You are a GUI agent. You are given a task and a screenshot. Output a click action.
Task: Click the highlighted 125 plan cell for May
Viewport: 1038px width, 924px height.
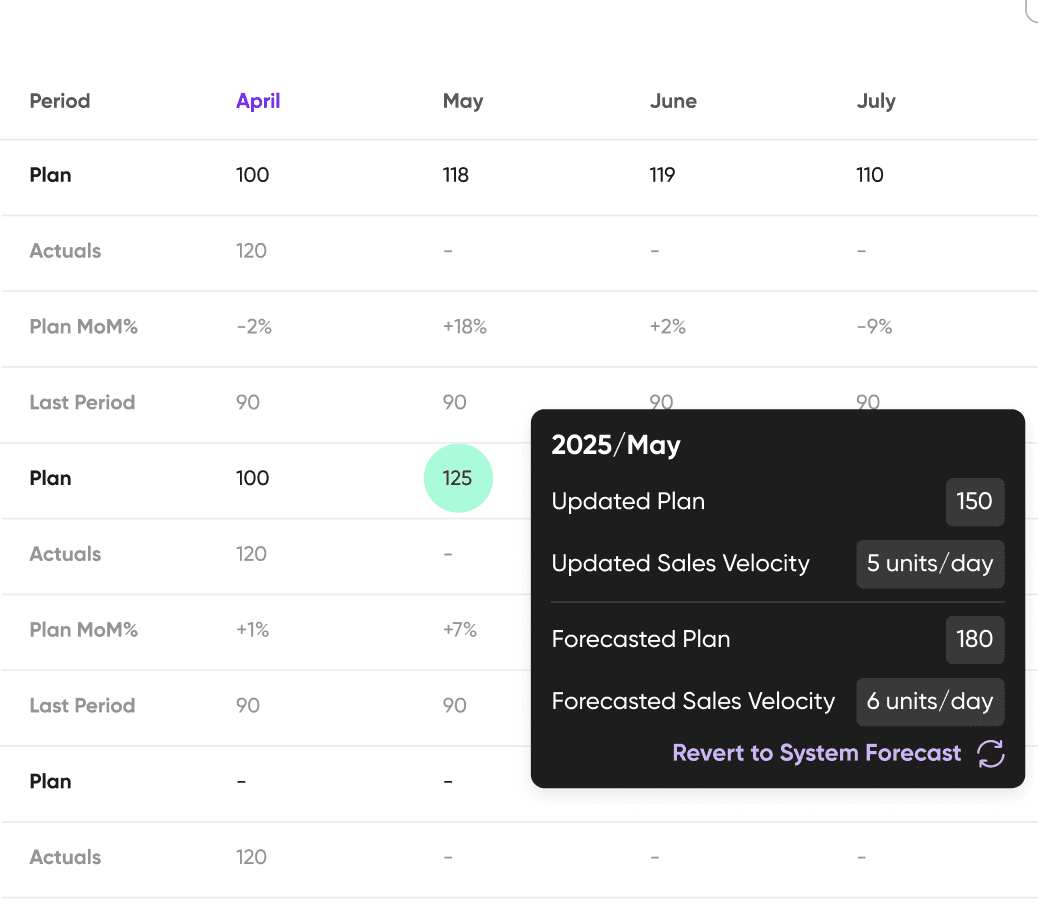pyautogui.click(x=458, y=478)
